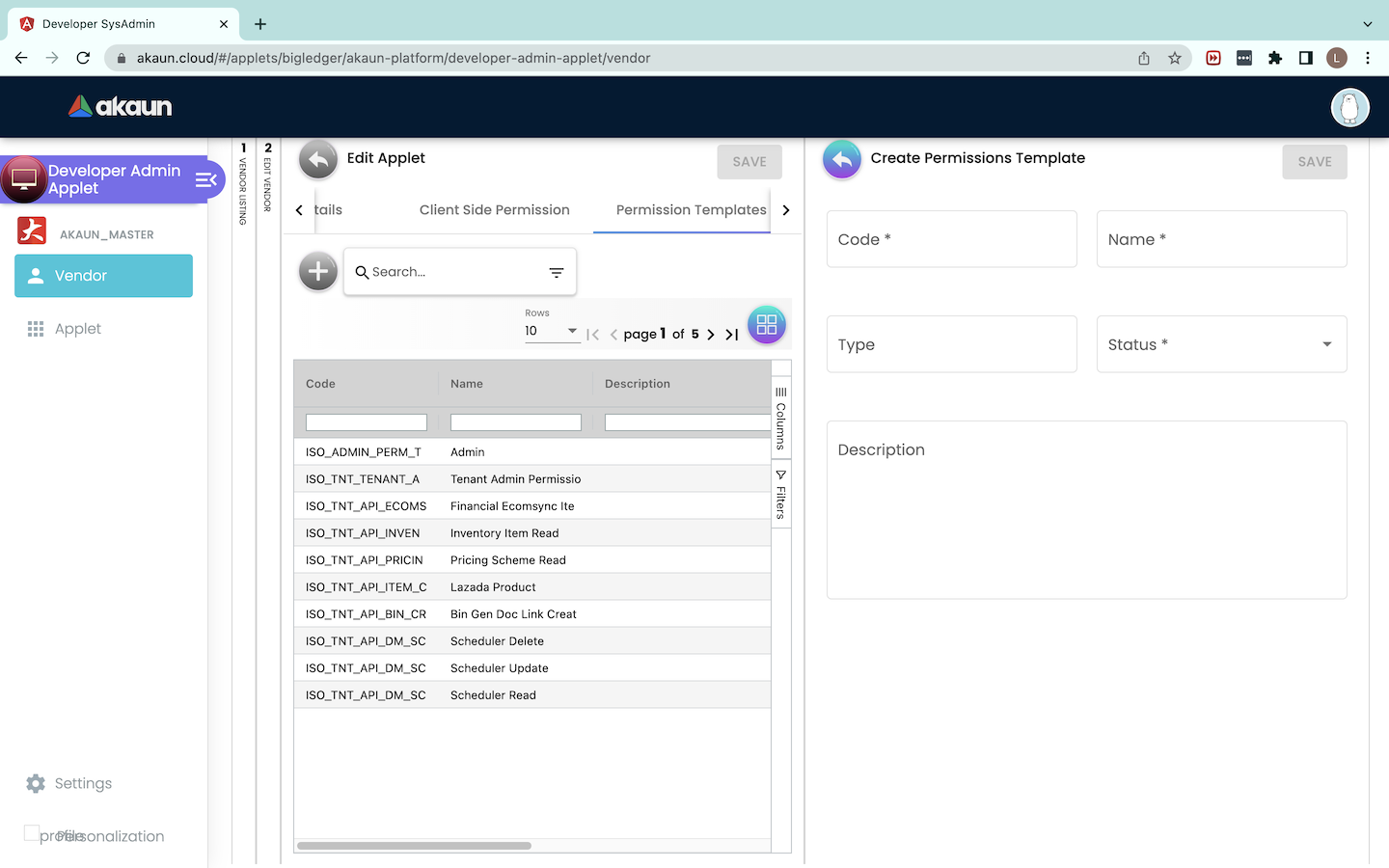Viewport: 1389px width, 868px height.
Task: Toggle the grid layout view button
Action: point(766,325)
